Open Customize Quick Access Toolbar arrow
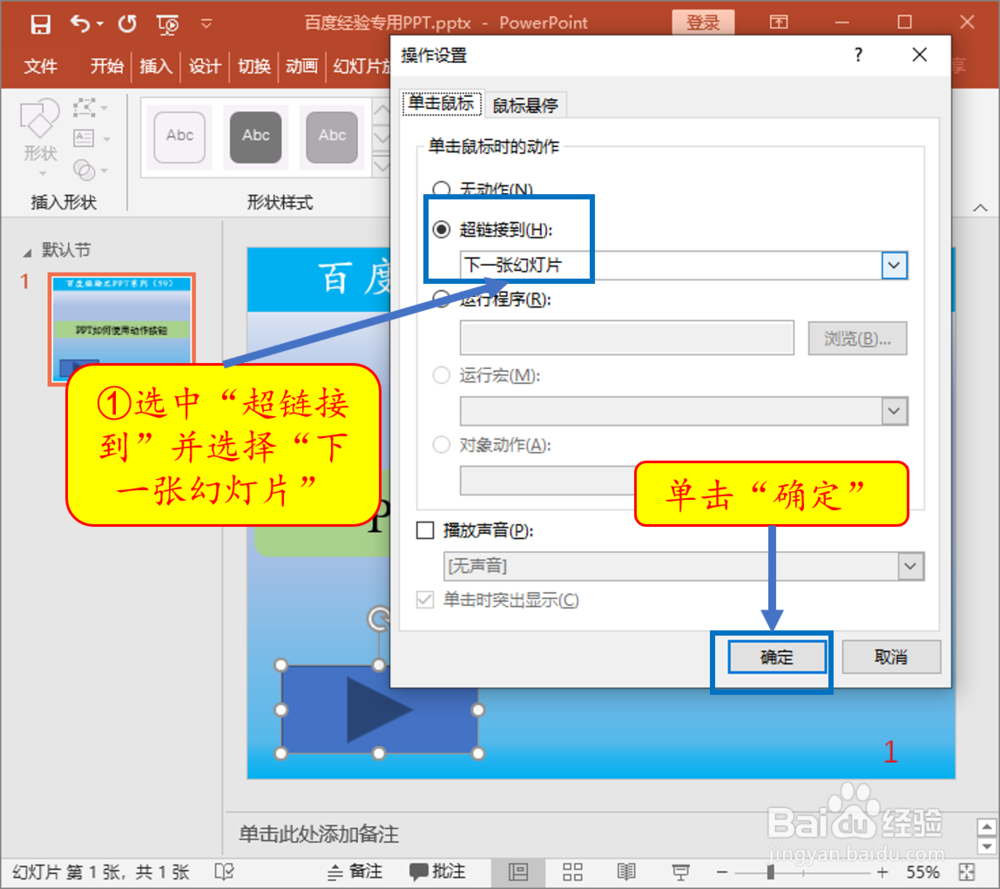Screen dimensions: 1000x889 pyautogui.click(x=206, y=24)
